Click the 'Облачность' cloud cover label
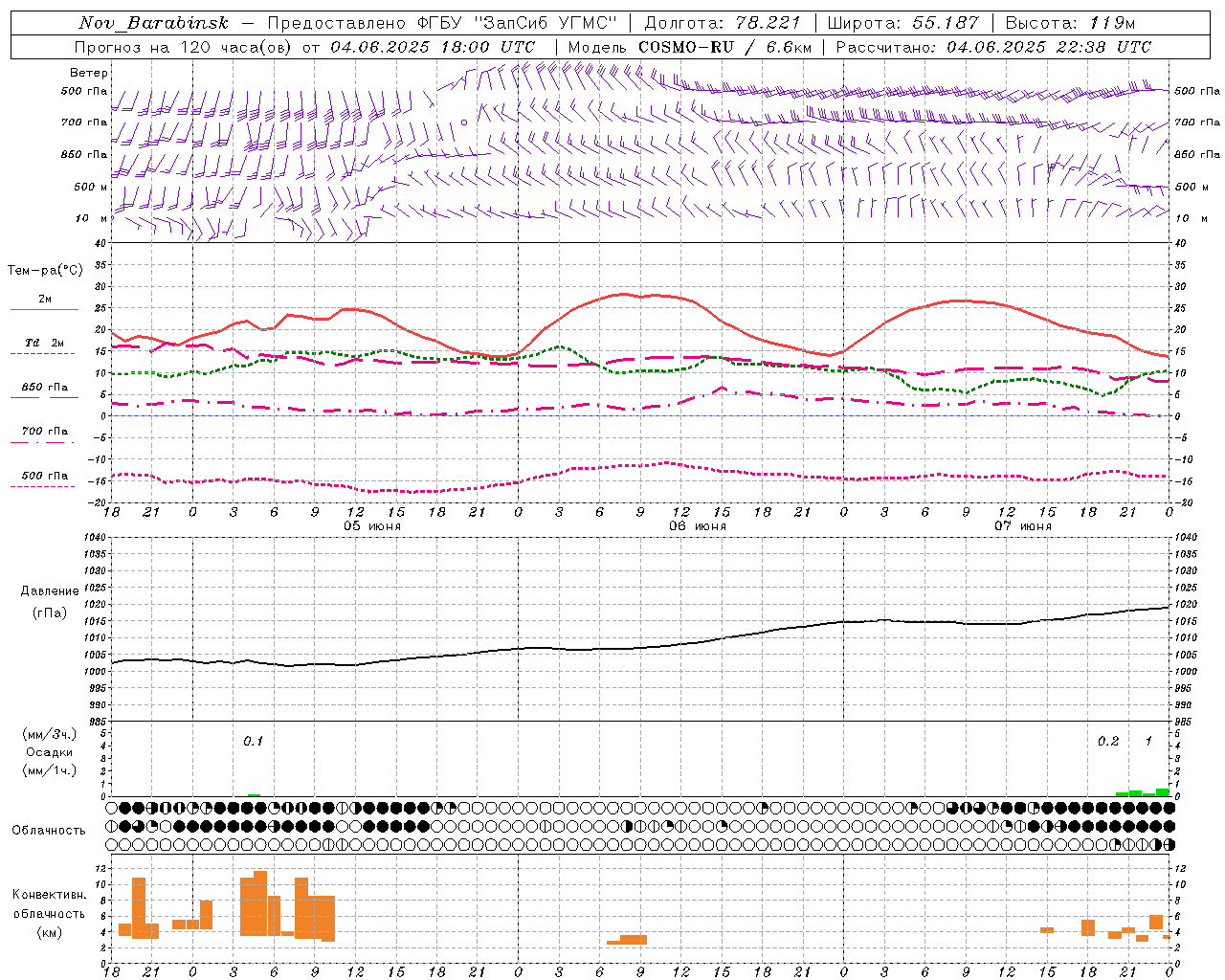Screen dimensions: 1225x980 pos(49,831)
